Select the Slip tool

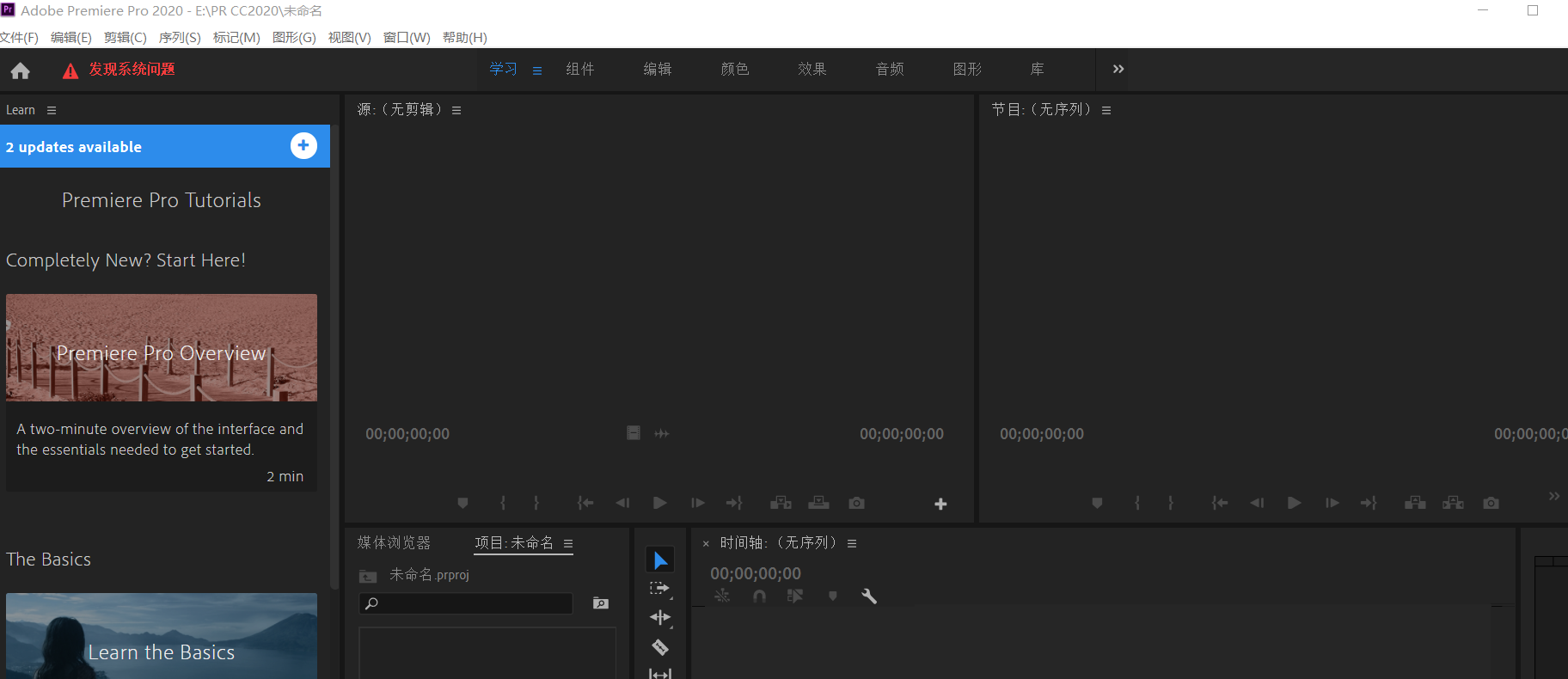point(660,673)
